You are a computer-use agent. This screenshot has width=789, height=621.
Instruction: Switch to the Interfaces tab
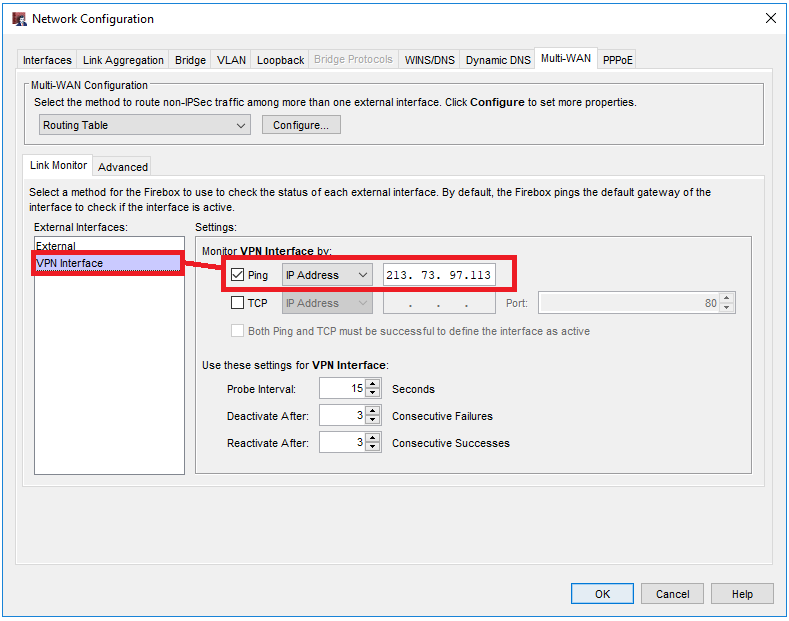tap(47, 60)
